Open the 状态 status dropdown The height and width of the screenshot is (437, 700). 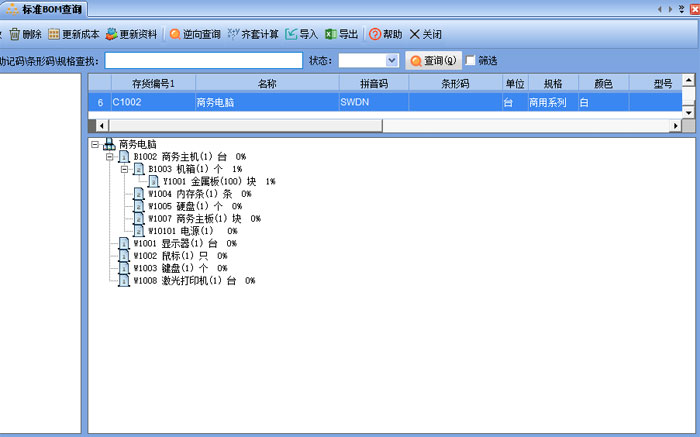pyautogui.click(x=392, y=60)
